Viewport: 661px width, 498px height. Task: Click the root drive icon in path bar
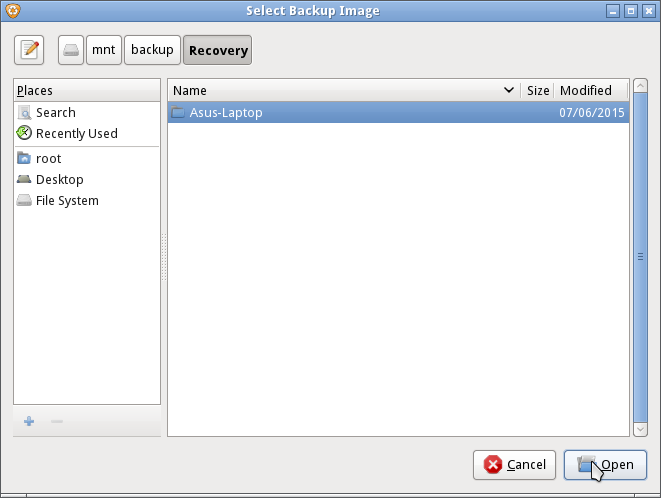pyautogui.click(x=71, y=50)
